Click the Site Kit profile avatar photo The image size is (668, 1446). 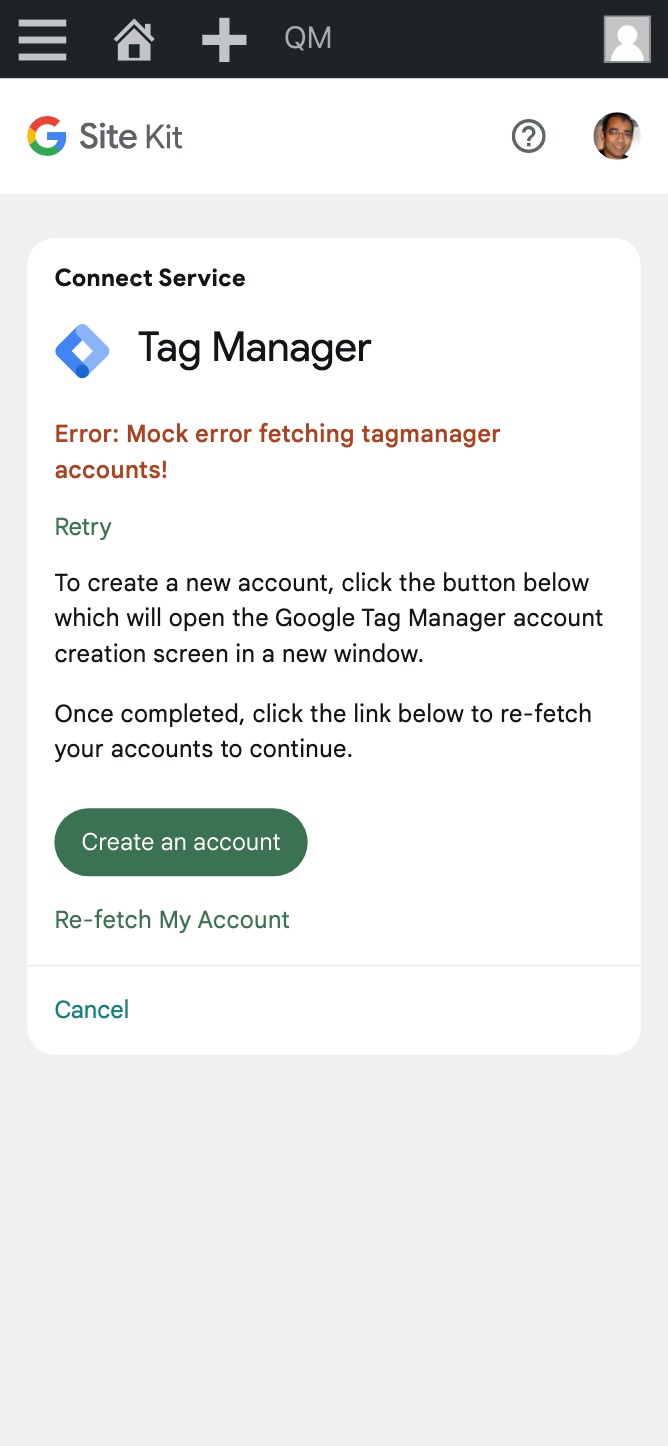coord(616,135)
